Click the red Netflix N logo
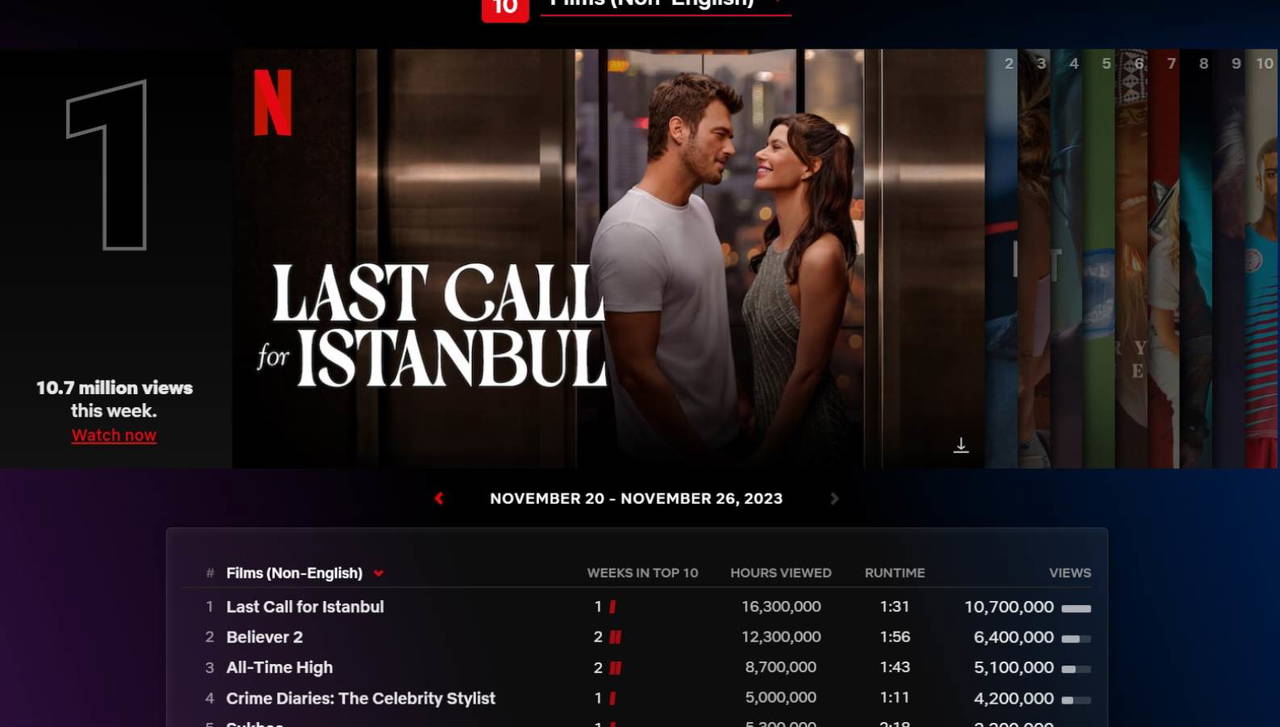The height and width of the screenshot is (727, 1280). tap(272, 102)
